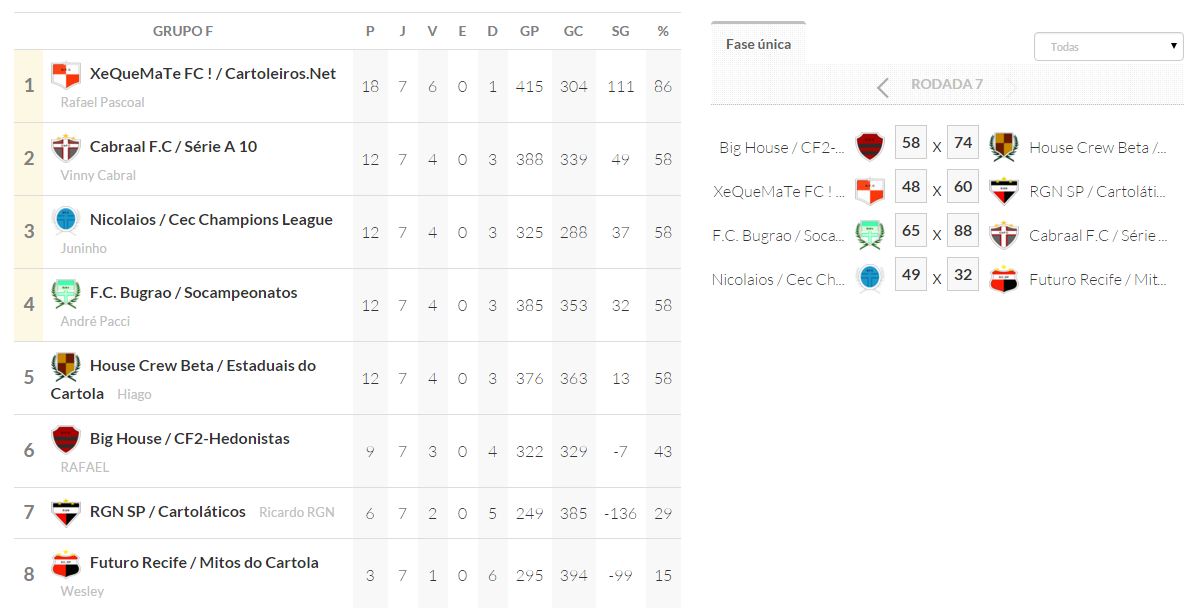Viewport: 1200px width, 608px height.
Task: Open Futuro Recife team in match list
Action: click(1097, 280)
